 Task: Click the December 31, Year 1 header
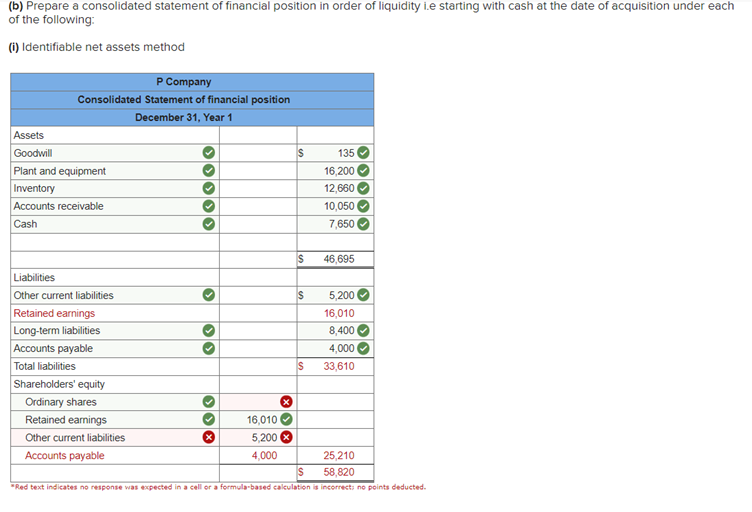click(184, 117)
